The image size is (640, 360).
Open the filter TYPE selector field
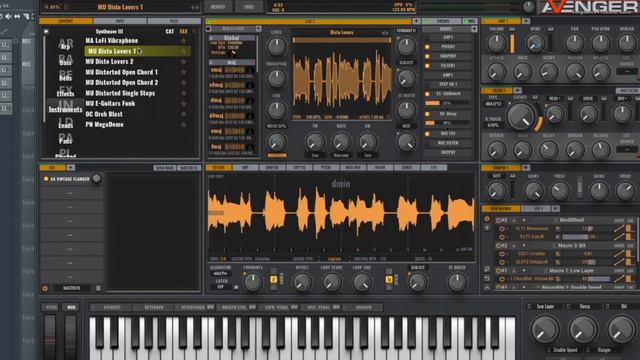493,104
